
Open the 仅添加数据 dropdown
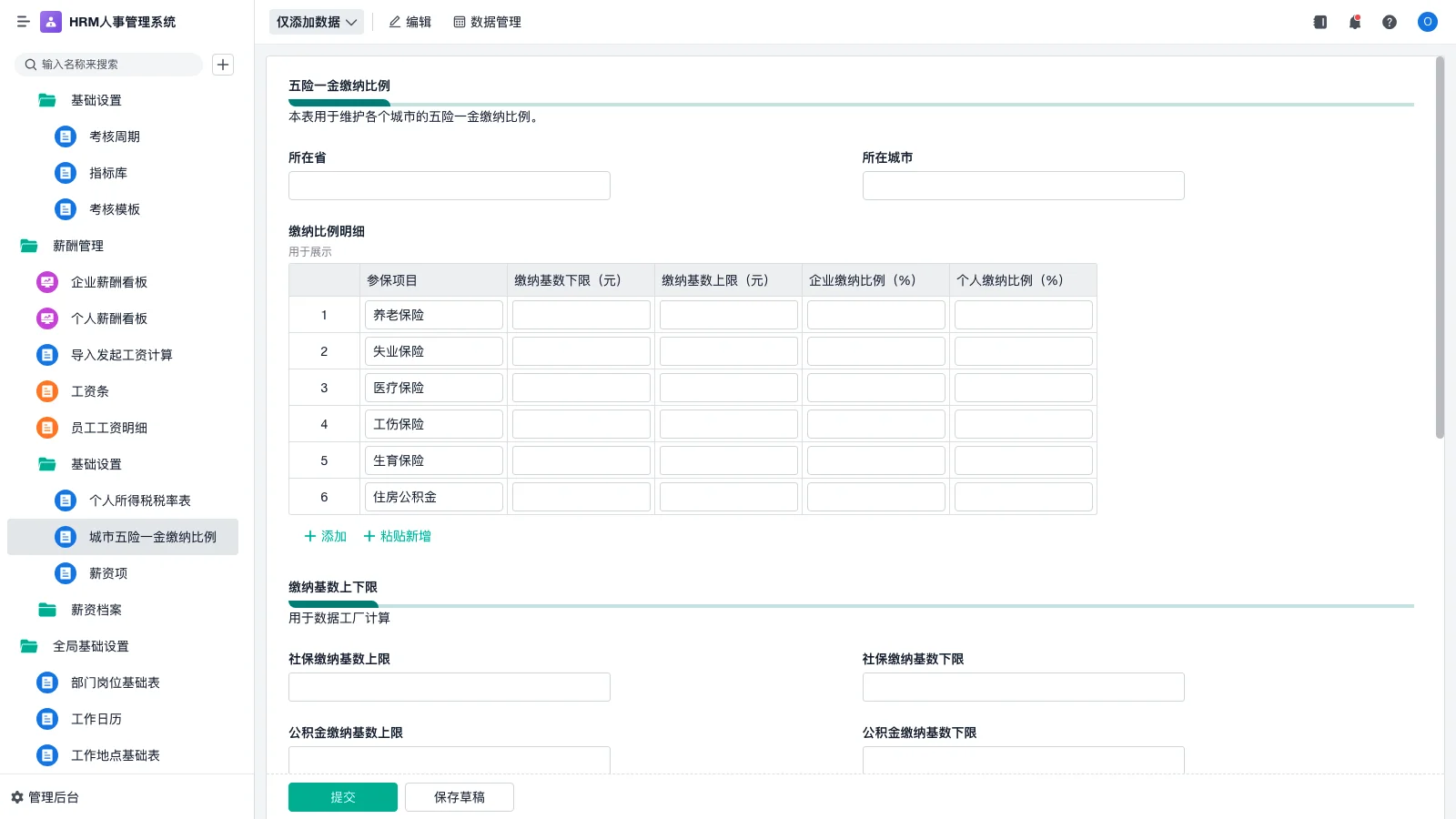pyautogui.click(x=316, y=22)
